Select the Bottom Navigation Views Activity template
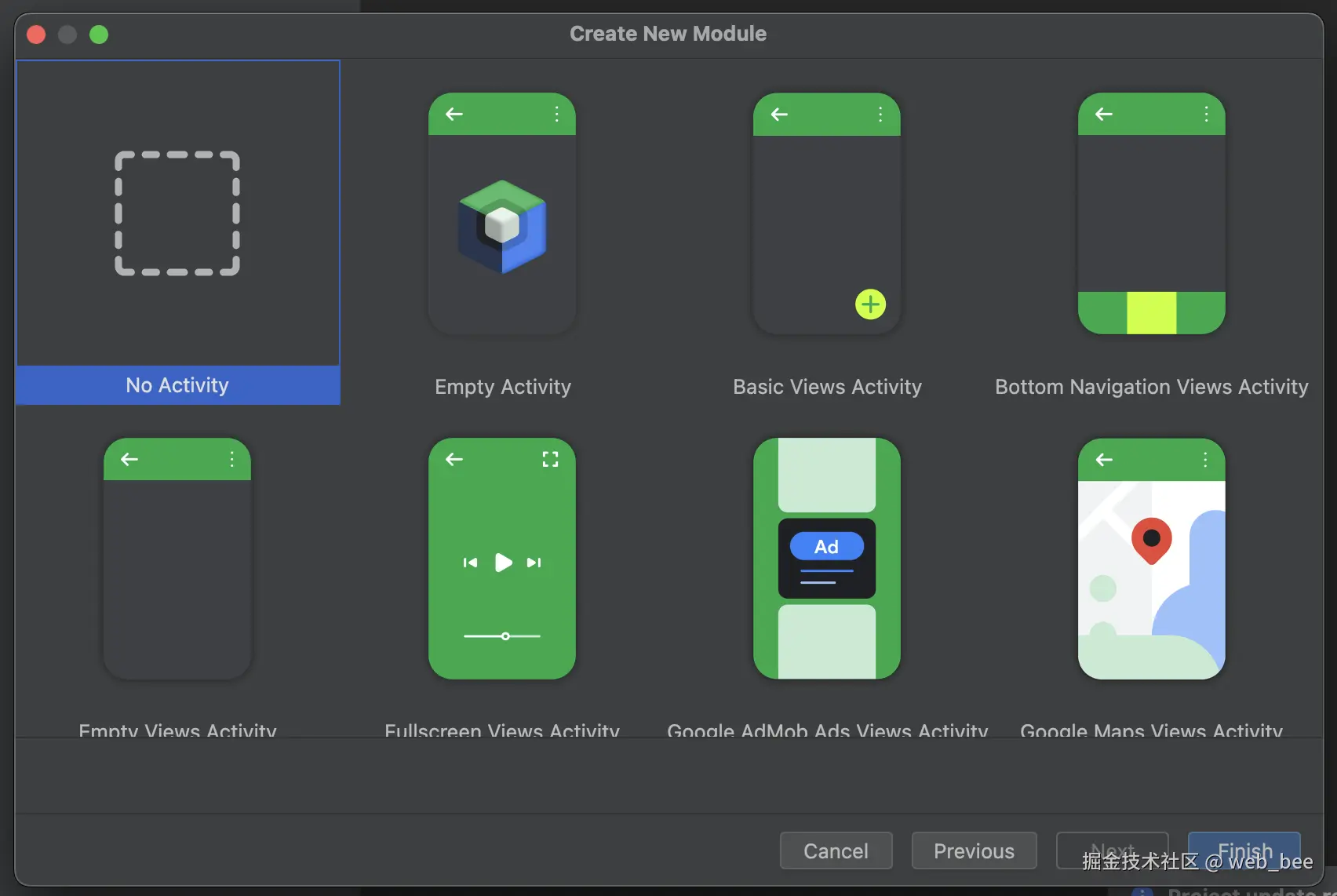 click(1152, 232)
